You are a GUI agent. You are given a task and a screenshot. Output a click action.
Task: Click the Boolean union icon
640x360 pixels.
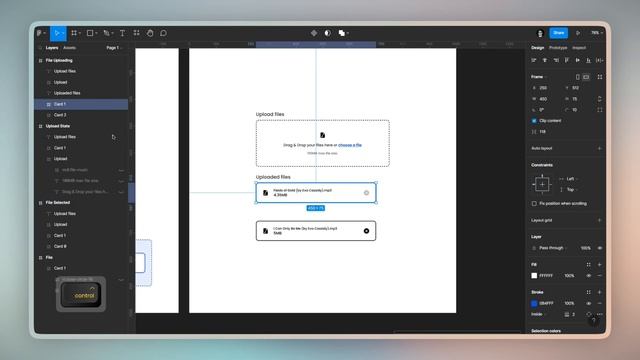click(x=342, y=33)
